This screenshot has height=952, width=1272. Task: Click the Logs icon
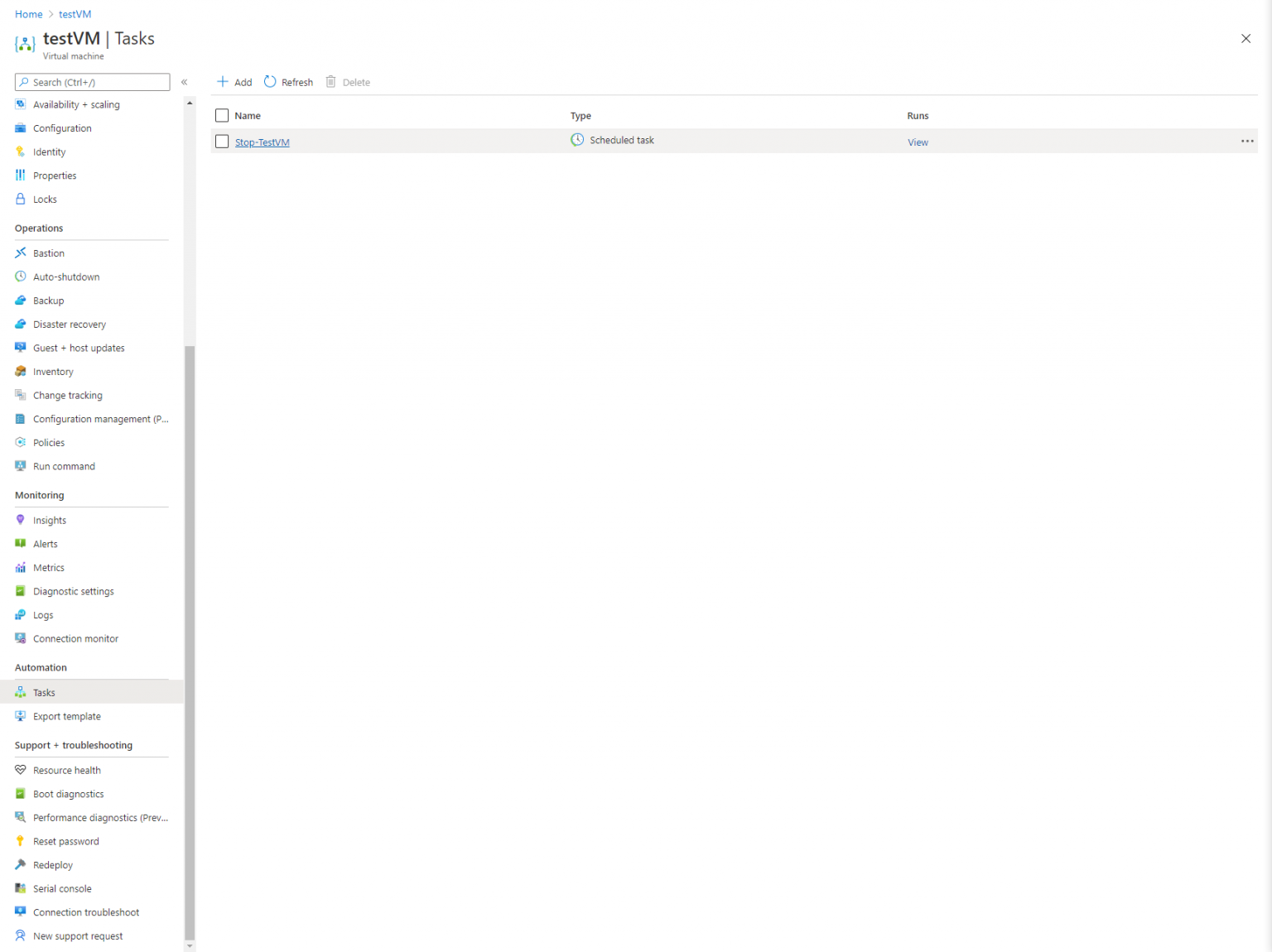(x=21, y=614)
